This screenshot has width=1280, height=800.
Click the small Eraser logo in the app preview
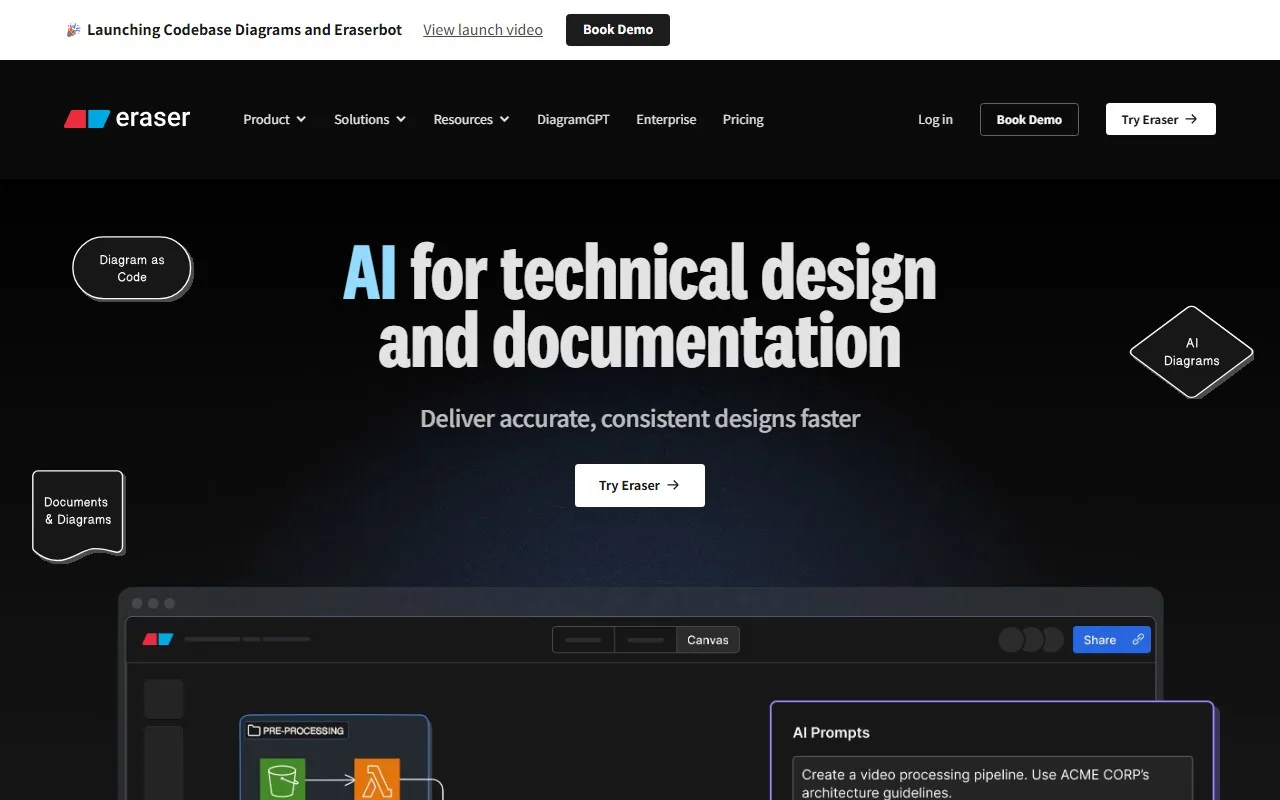click(158, 639)
